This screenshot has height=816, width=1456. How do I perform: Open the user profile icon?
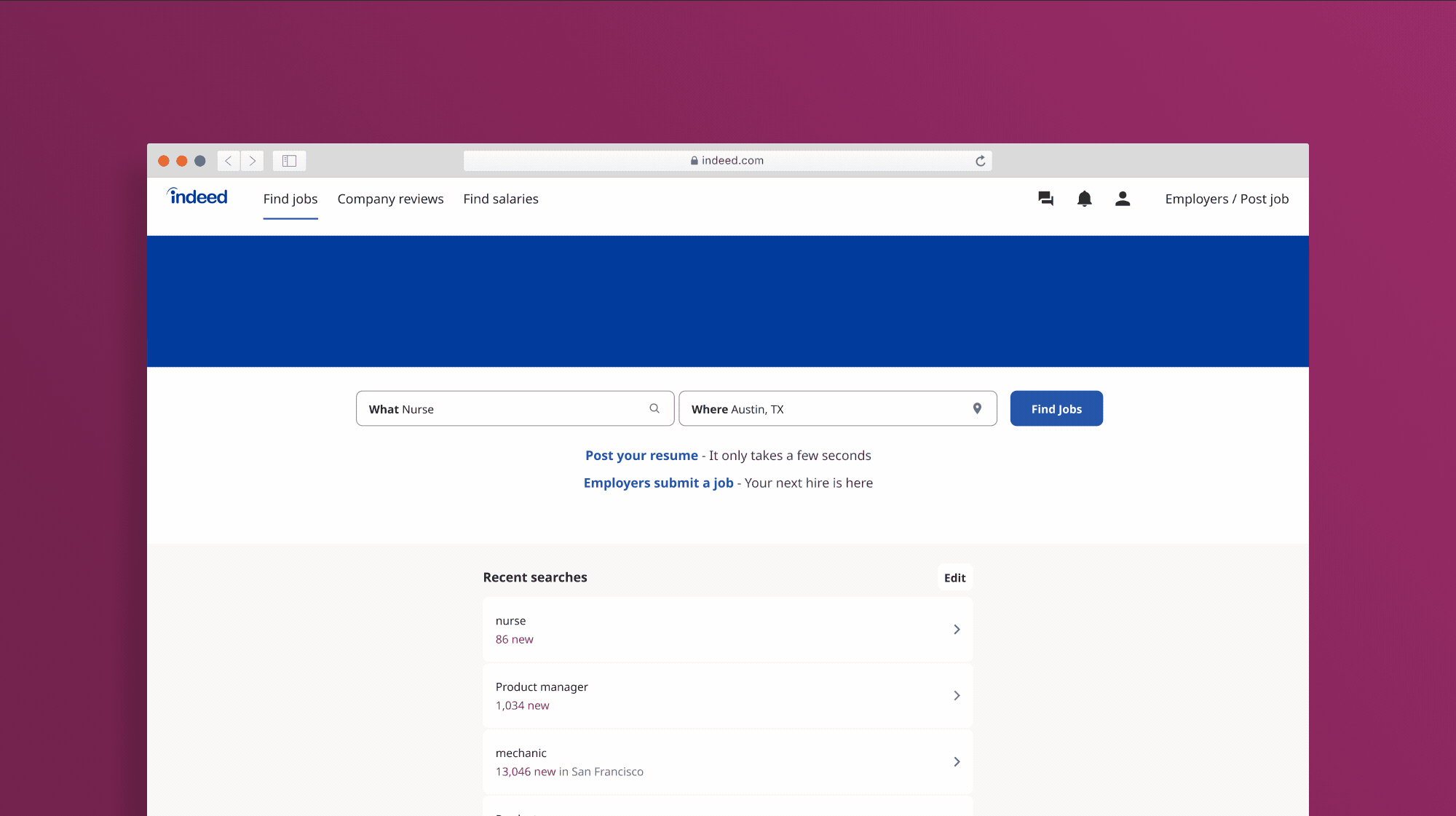tap(1122, 199)
